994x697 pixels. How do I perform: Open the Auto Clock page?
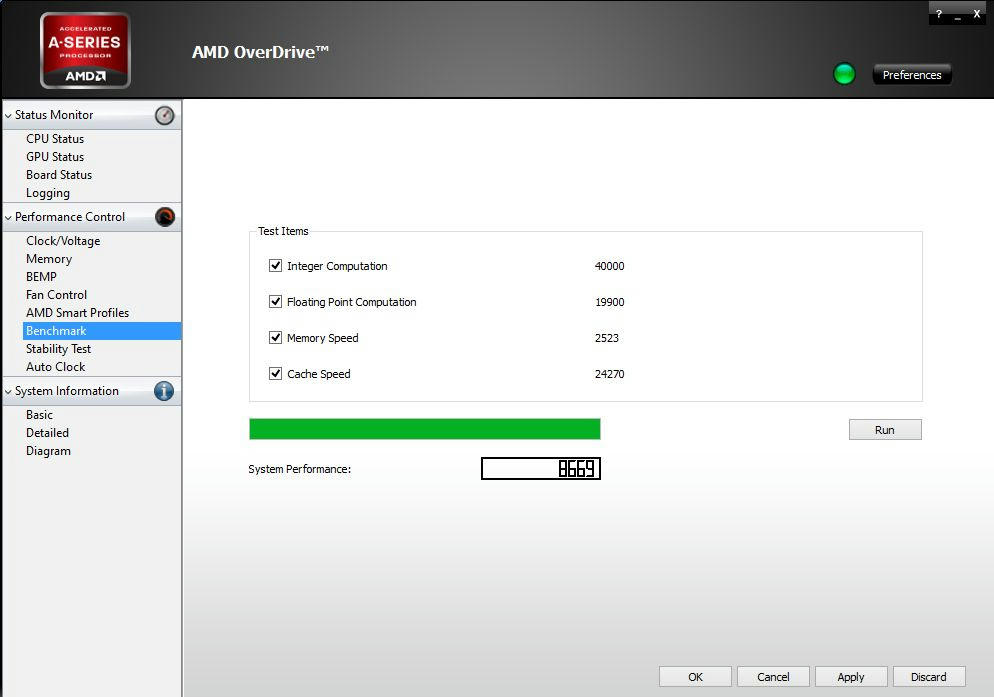point(55,367)
